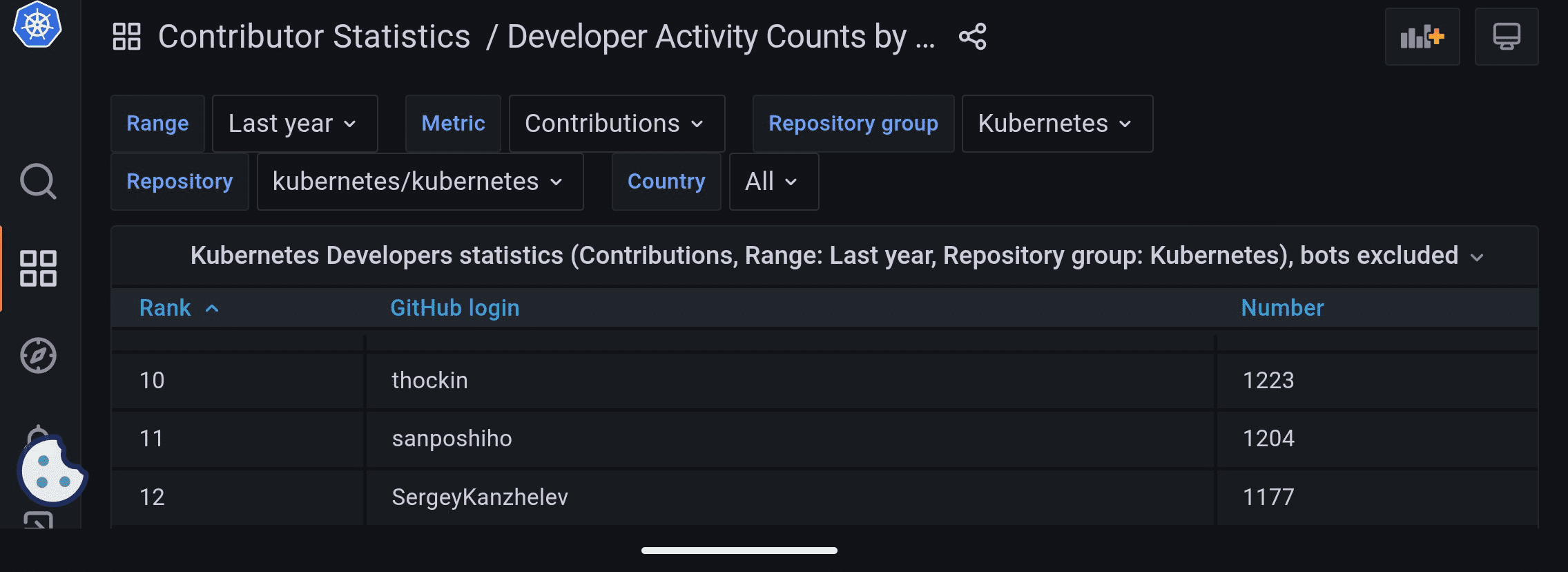Image resolution: width=1568 pixels, height=572 pixels.
Task: Click the Add panel chart icon
Action: [x=1422, y=37]
